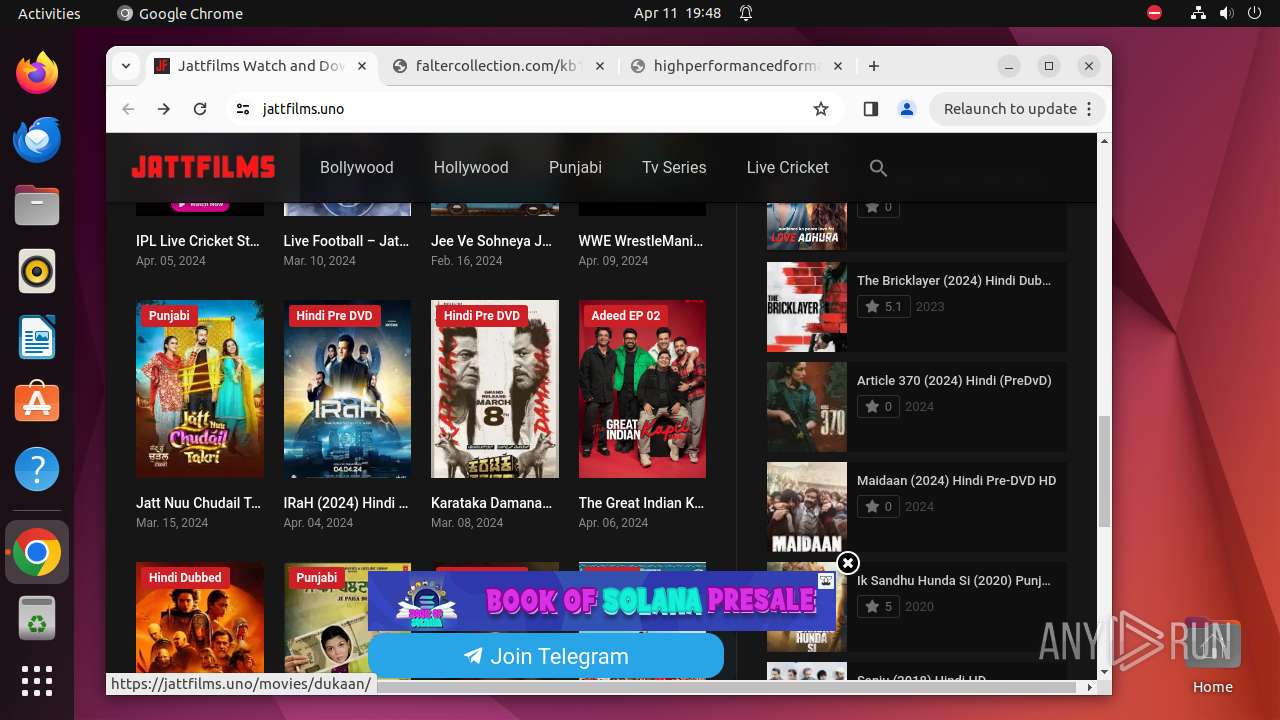1280x720 pixels.
Task: Open Rhythmbox music player in dock
Action: coord(37,271)
